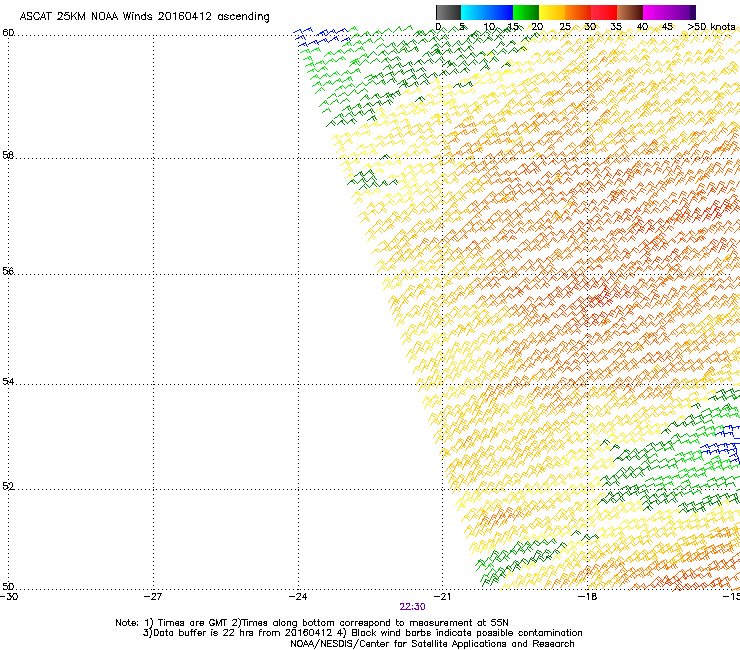Viewport: 740px width, 650px height.
Task: Click the legend scale label '25'
Action: click(565, 27)
